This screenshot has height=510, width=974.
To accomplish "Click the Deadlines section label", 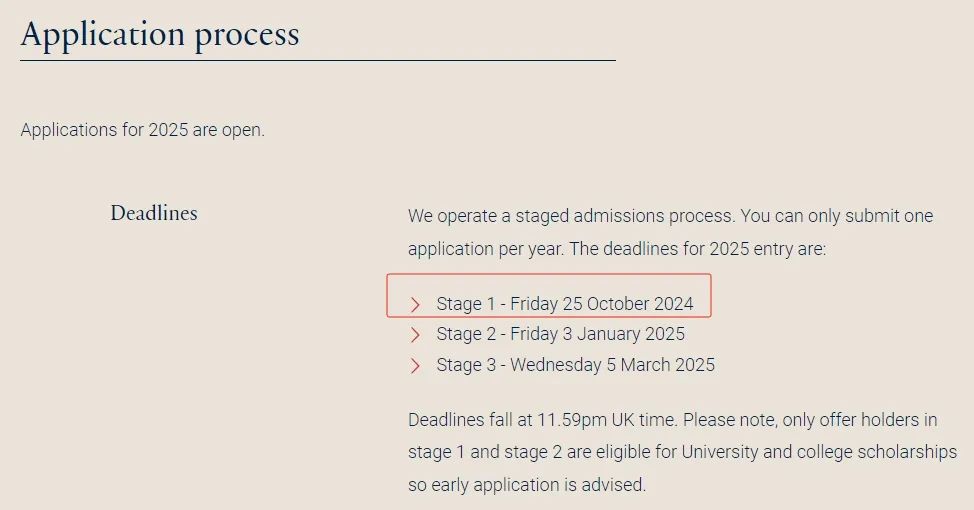I will 154,213.
